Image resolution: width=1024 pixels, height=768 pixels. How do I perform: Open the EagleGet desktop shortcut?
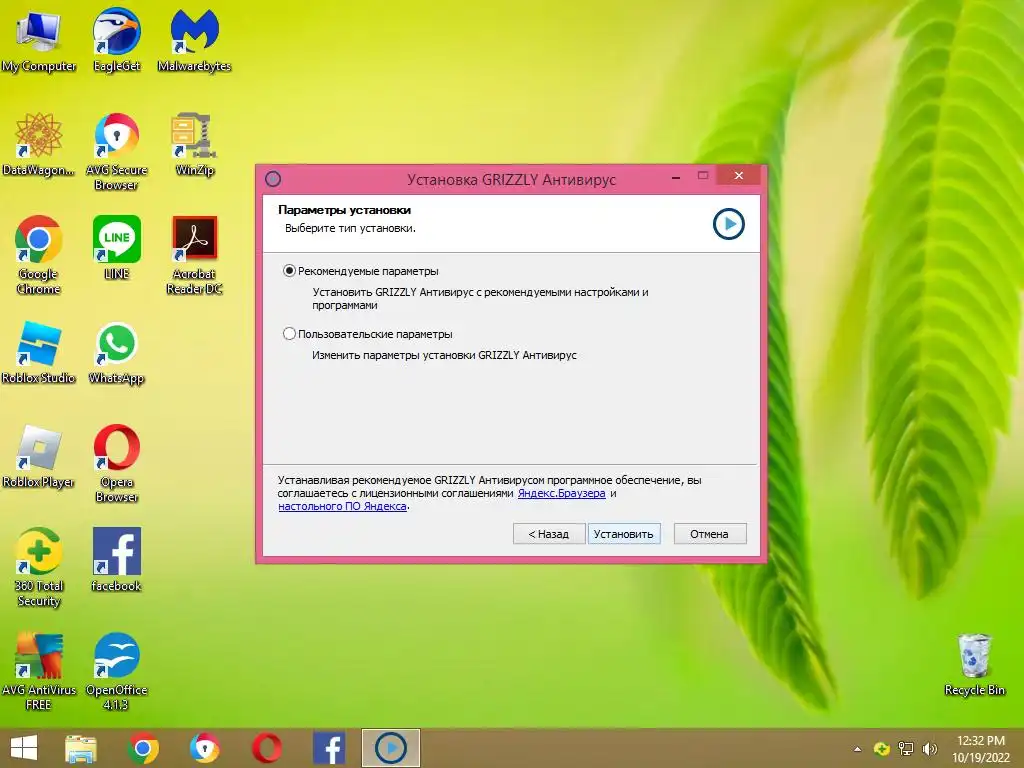[117, 40]
